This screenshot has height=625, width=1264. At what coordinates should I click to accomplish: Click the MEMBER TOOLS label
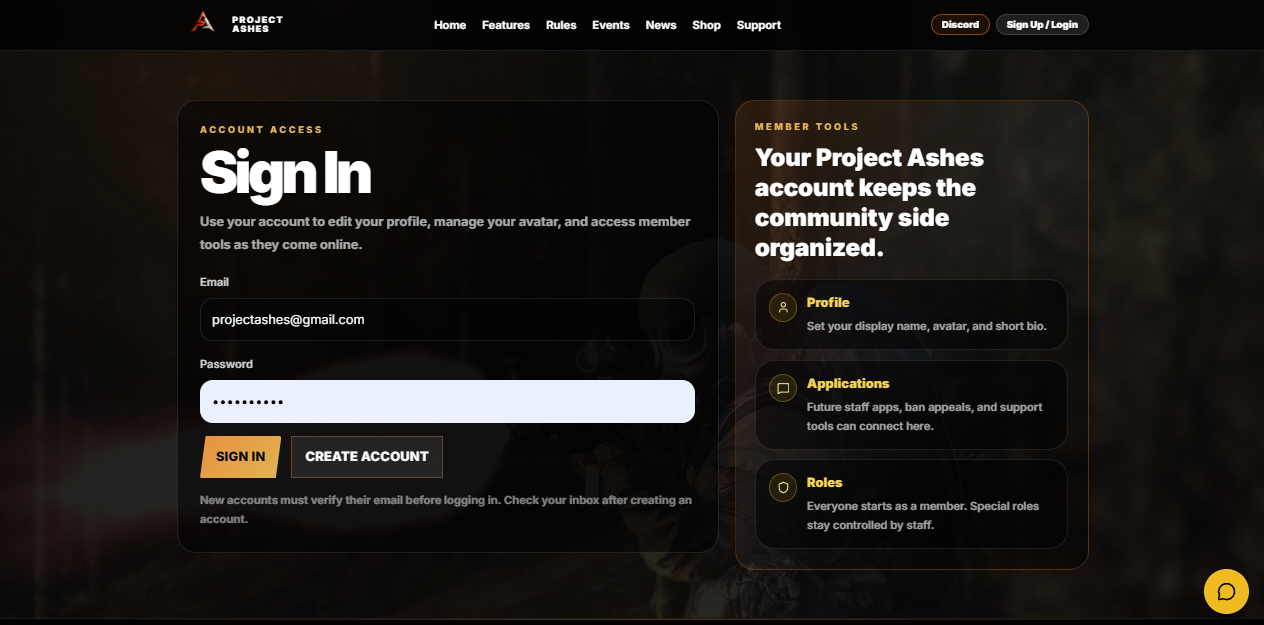[x=807, y=127]
